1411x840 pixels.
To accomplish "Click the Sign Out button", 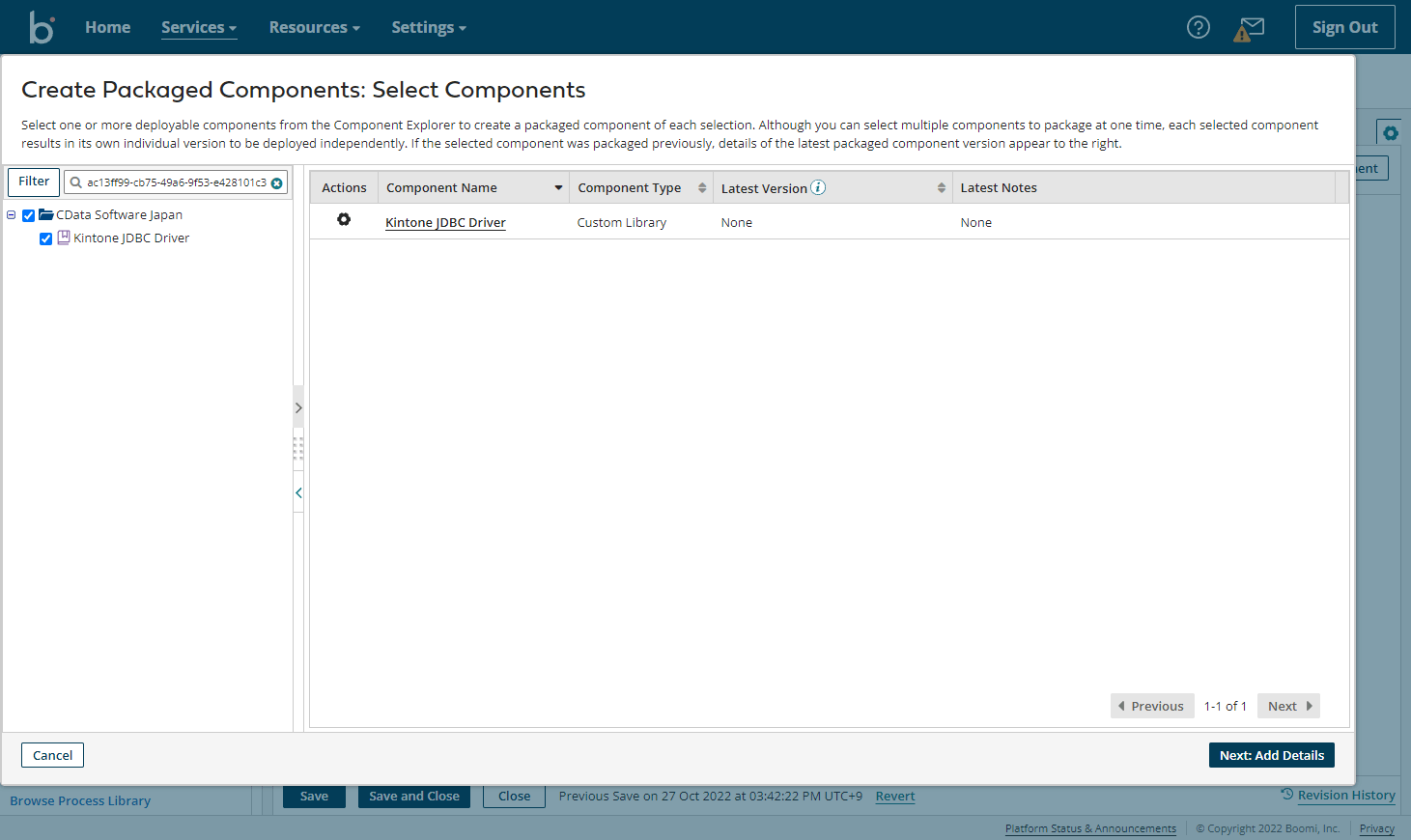I will (x=1344, y=27).
